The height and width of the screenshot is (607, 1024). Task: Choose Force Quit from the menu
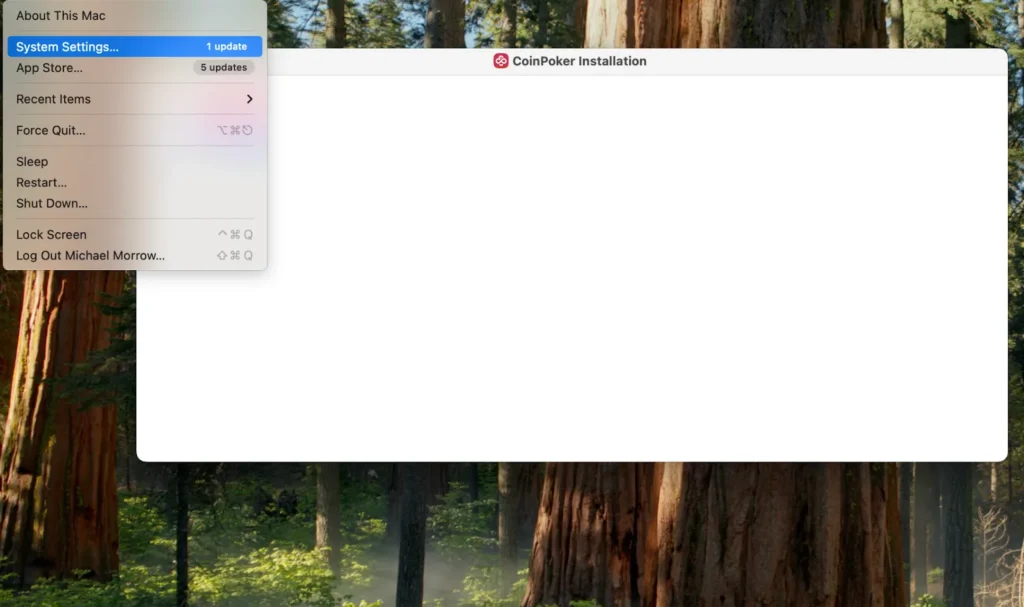[x=50, y=130]
